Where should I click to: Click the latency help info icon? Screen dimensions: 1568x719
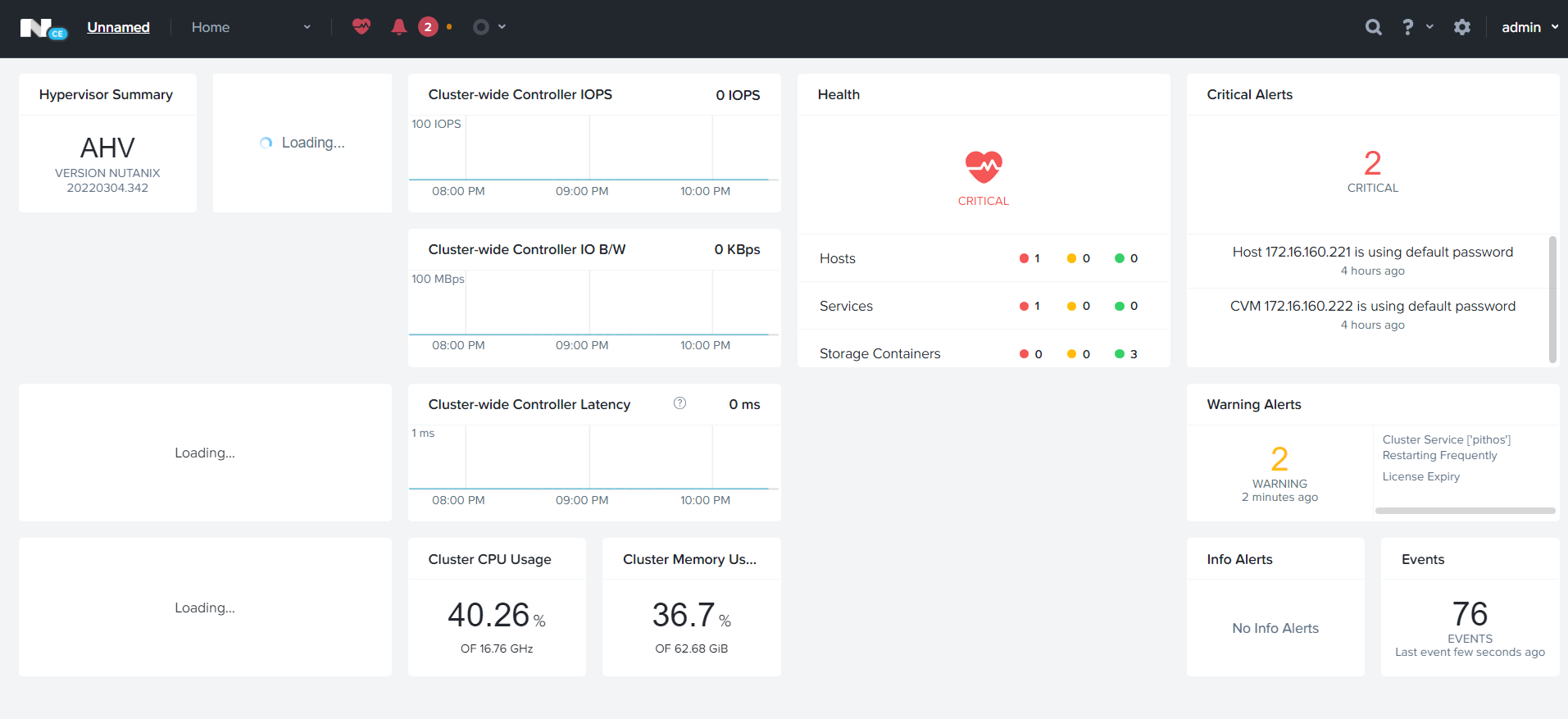pyautogui.click(x=679, y=403)
